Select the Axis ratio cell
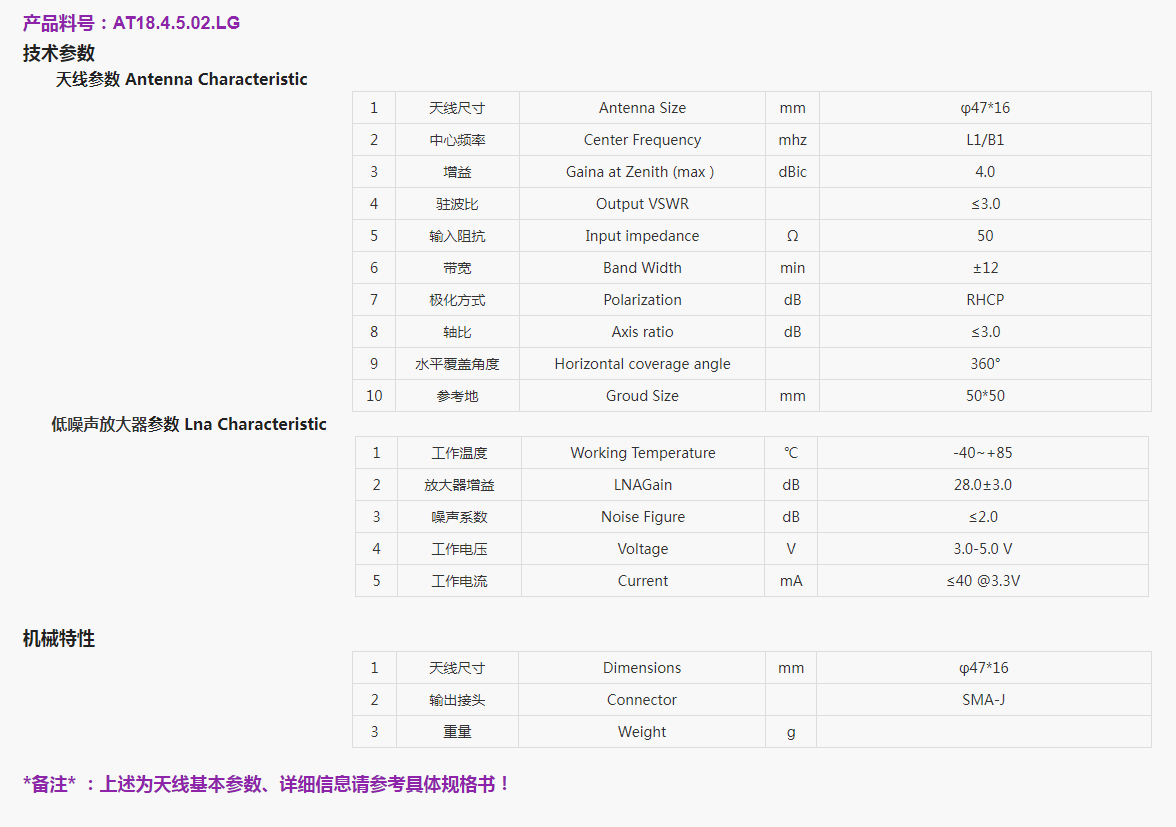 click(x=642, y=332)
